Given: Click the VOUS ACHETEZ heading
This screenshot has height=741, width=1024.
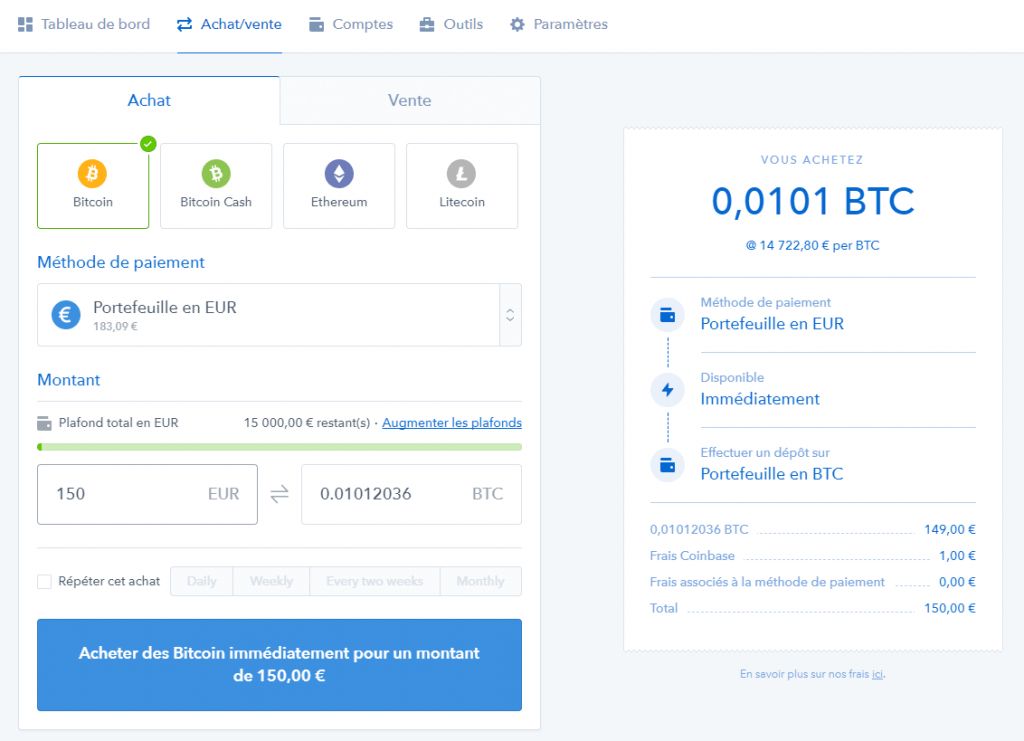Looking at the screenshot, I should click(812, 160).
